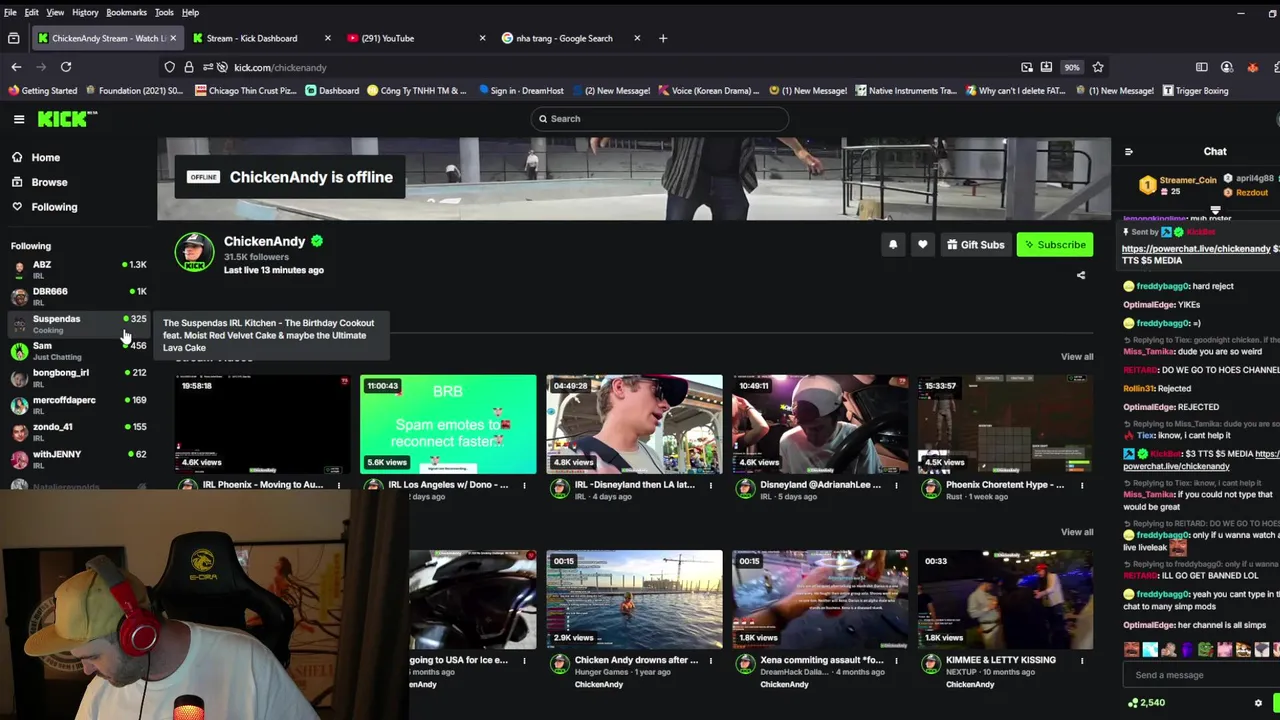
Task: Open Suspendas channel in Following list
Action: pyautogui.click(x=78, y=324)
